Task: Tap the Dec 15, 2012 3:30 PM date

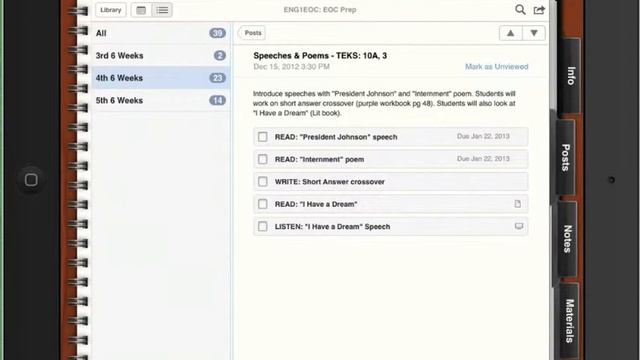Action: click(x=291, y=67)
